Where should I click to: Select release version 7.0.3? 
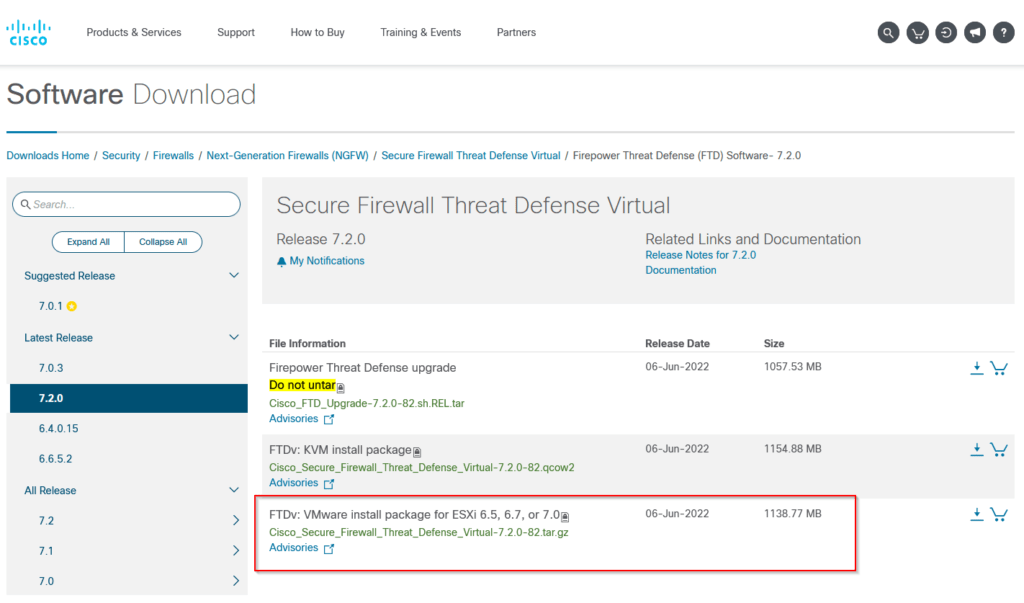point(49,367)
